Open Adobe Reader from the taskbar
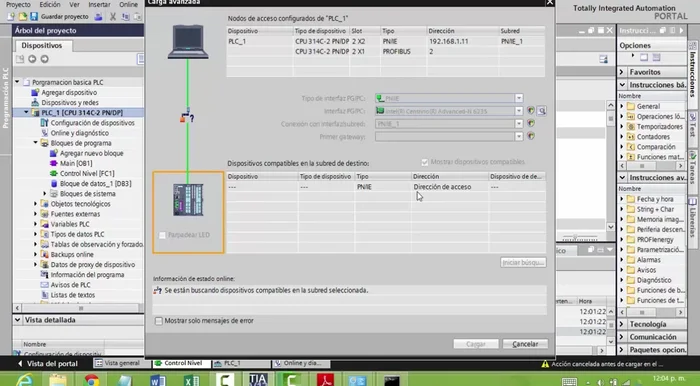700x386 pixels. (325, 380)
